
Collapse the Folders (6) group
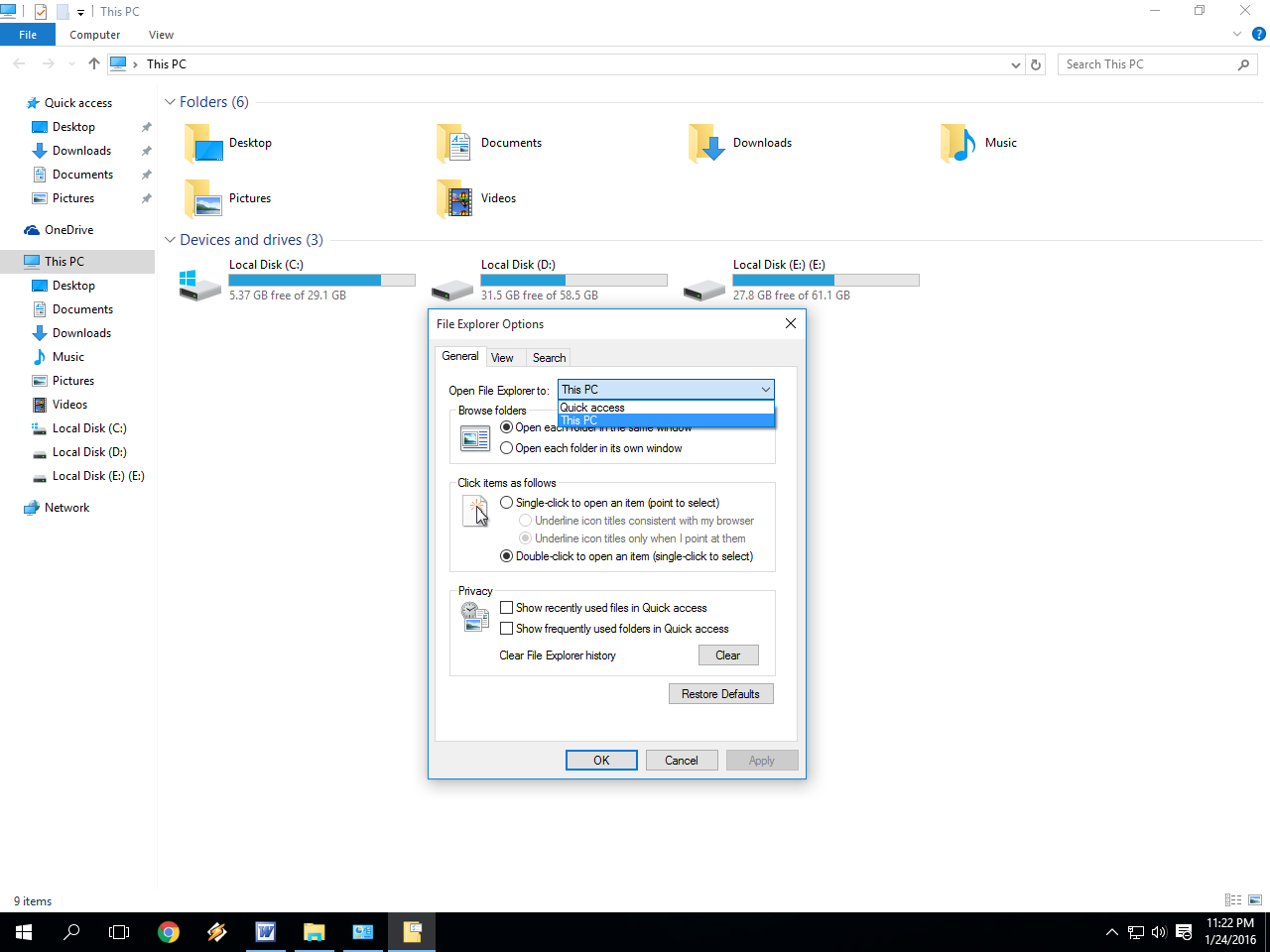pos(170,102)
